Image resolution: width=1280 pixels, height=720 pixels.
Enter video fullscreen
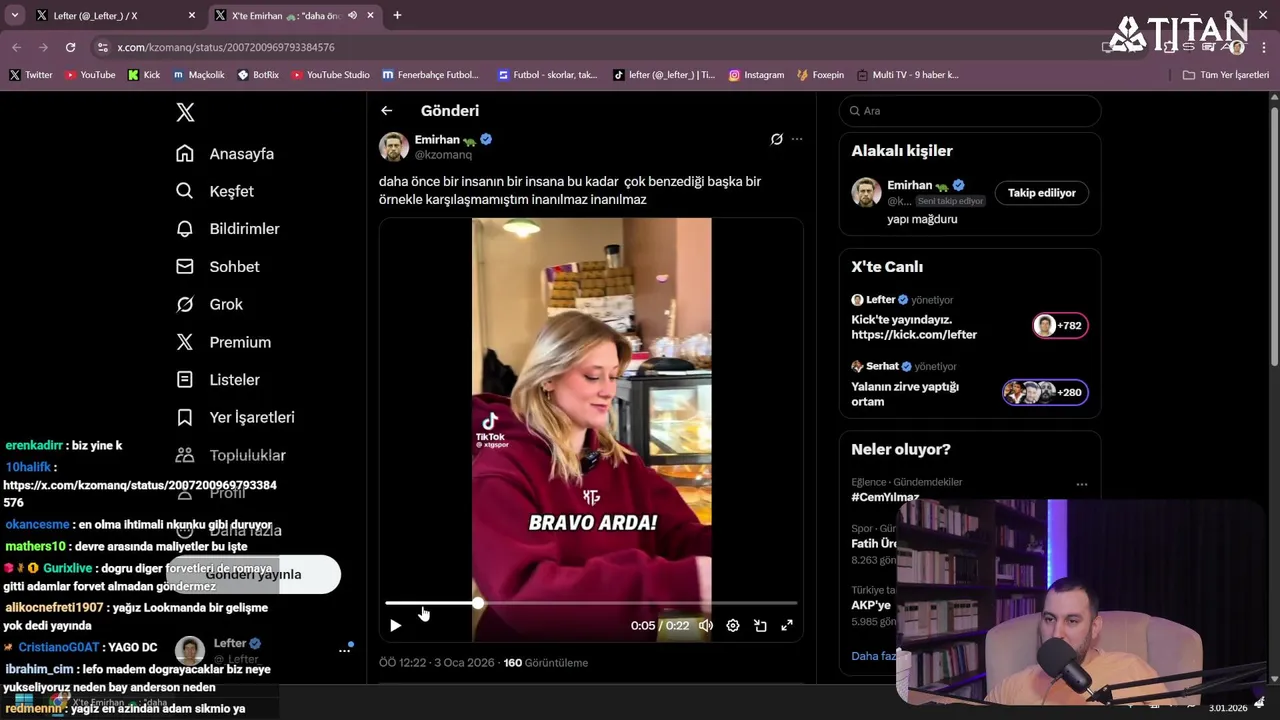tap(787, 625)
